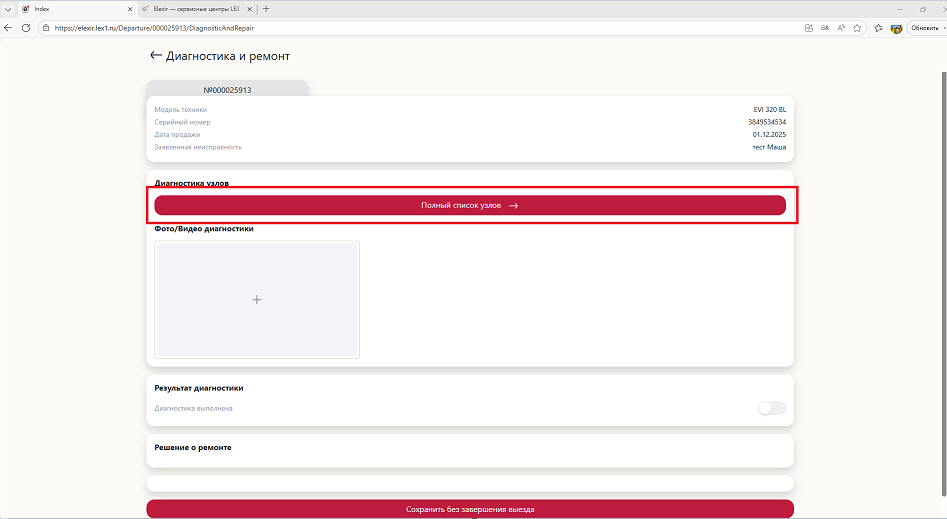
Task: Click the site info lock icon
Action: tap(46, 28)
